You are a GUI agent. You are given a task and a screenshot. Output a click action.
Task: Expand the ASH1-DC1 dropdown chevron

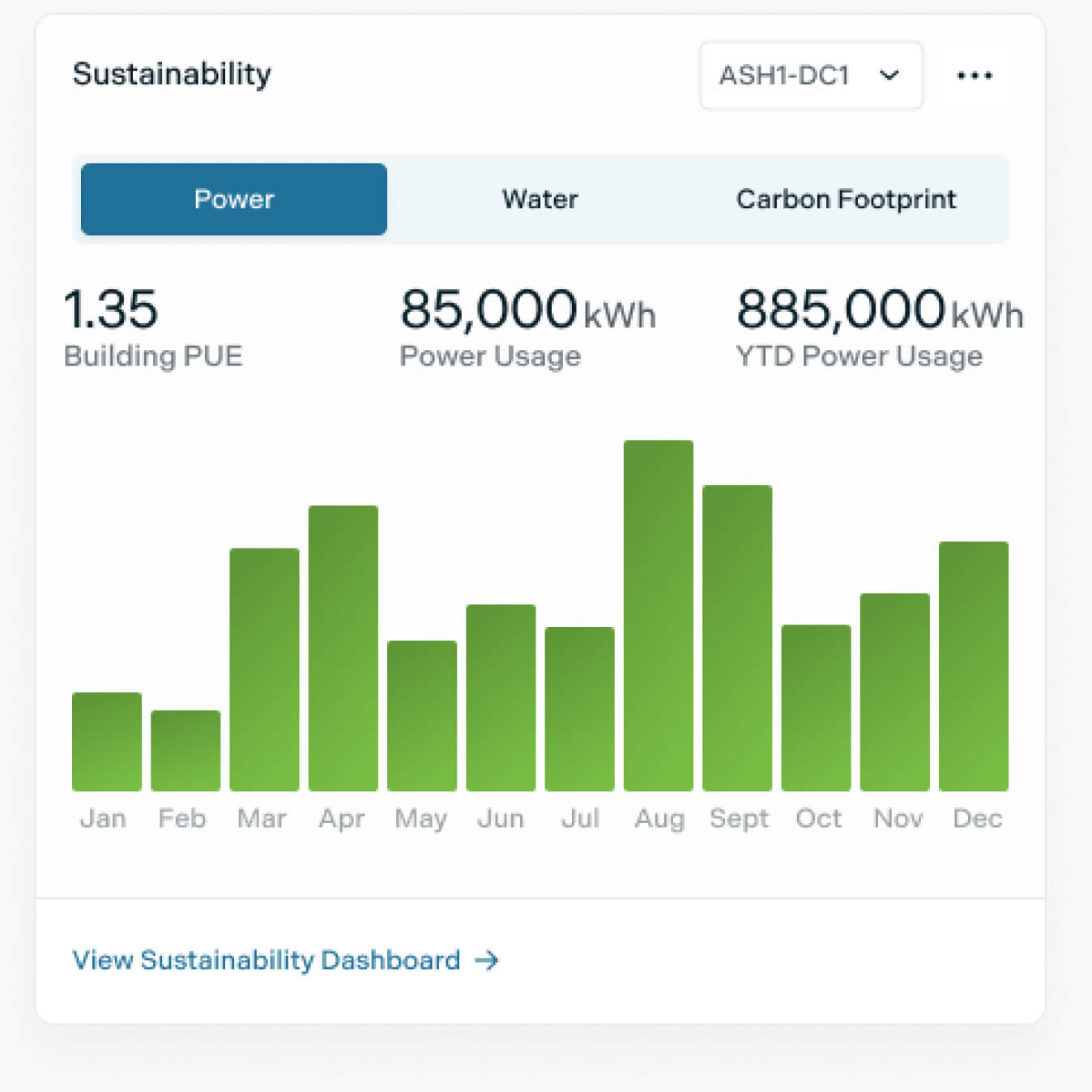(x=889, y=75)
